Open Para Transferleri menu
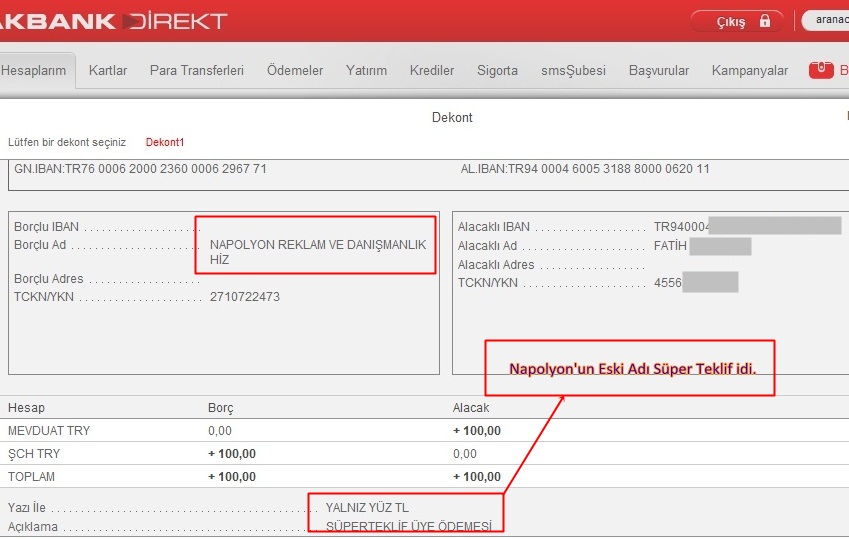Viewport: 849px width, 539px height. (x=197, y=70)
